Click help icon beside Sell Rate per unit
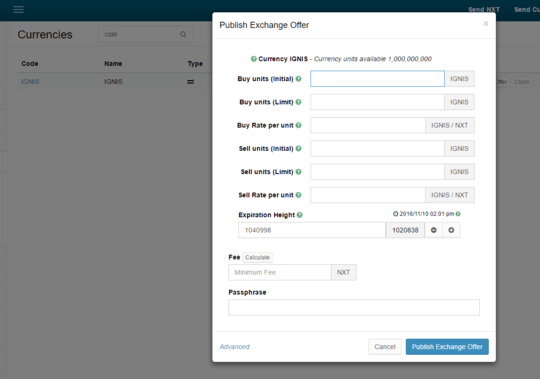 [x=299, y=195]
